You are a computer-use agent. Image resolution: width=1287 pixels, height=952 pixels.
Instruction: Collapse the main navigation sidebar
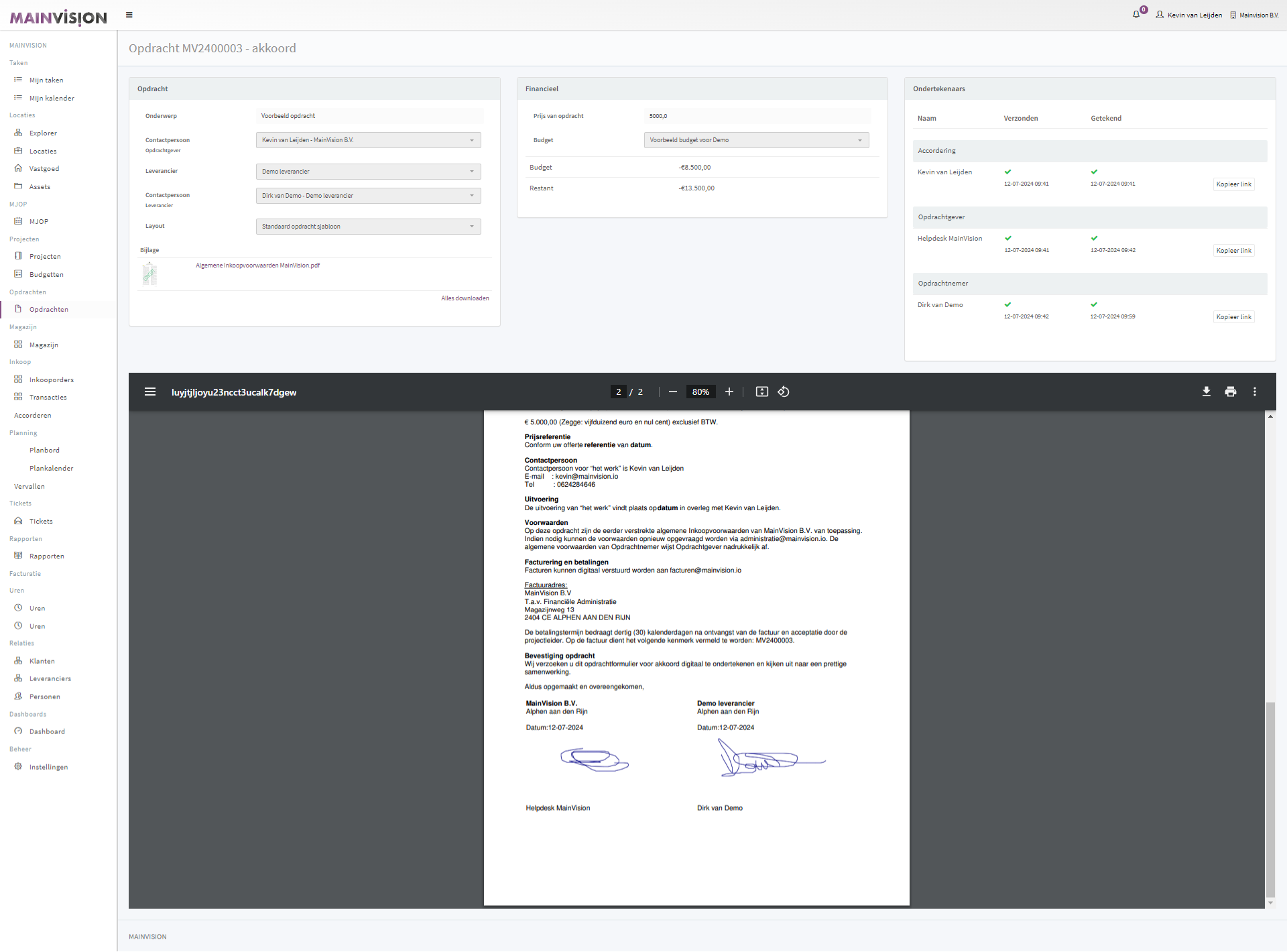pos(129,15)
